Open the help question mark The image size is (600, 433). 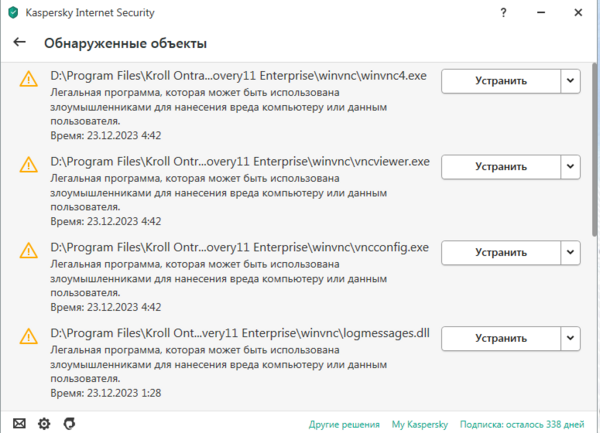tap(504, 14)
